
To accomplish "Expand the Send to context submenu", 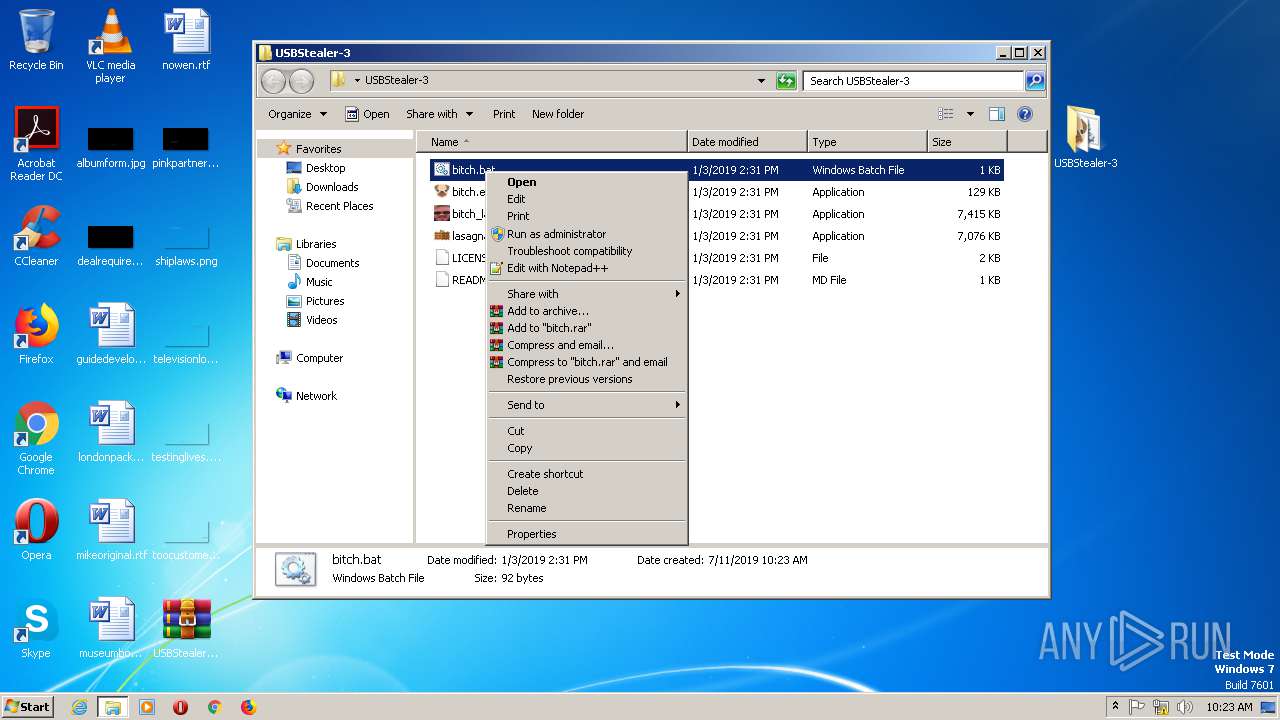I will [586, 405].
